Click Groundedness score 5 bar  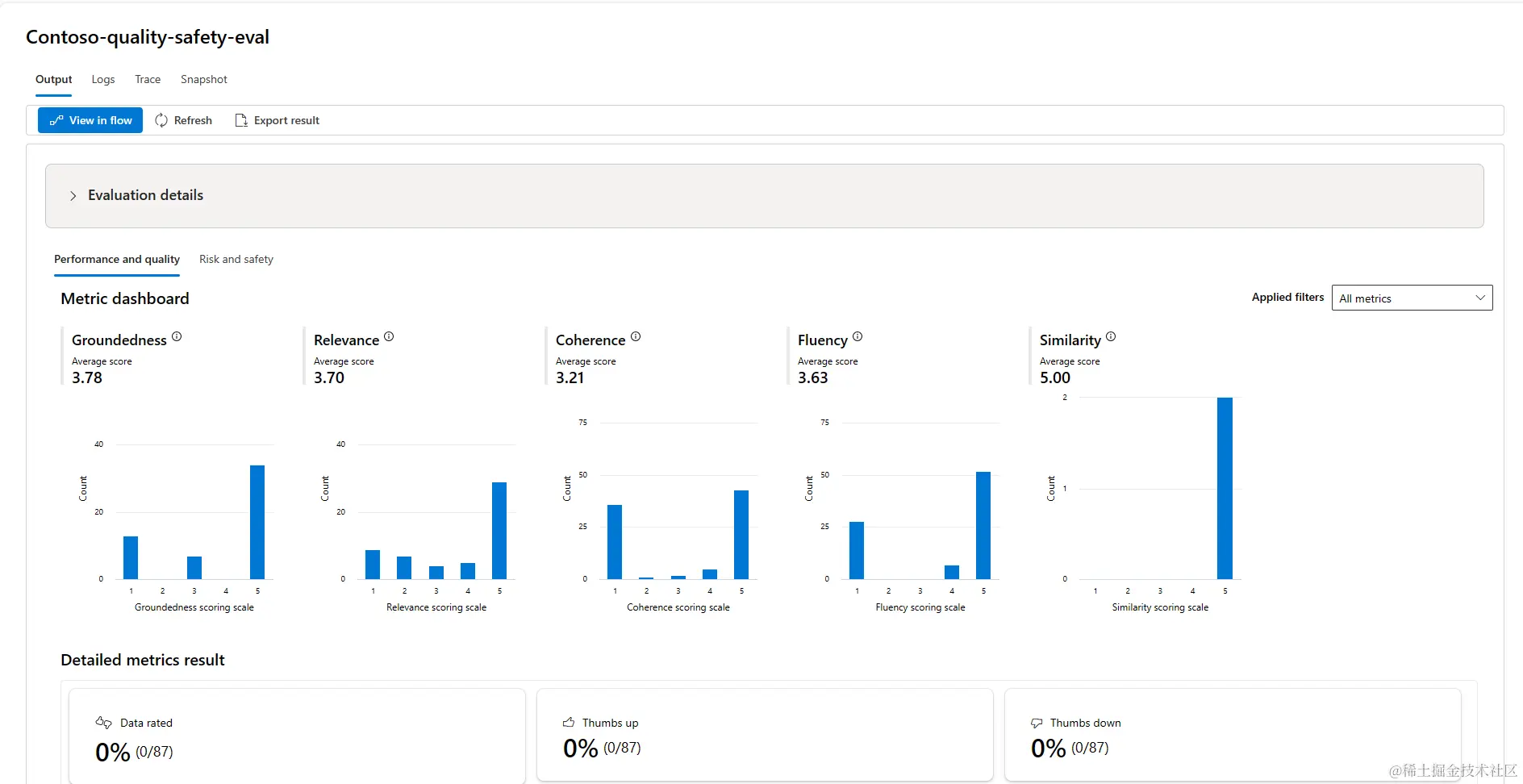257,522
